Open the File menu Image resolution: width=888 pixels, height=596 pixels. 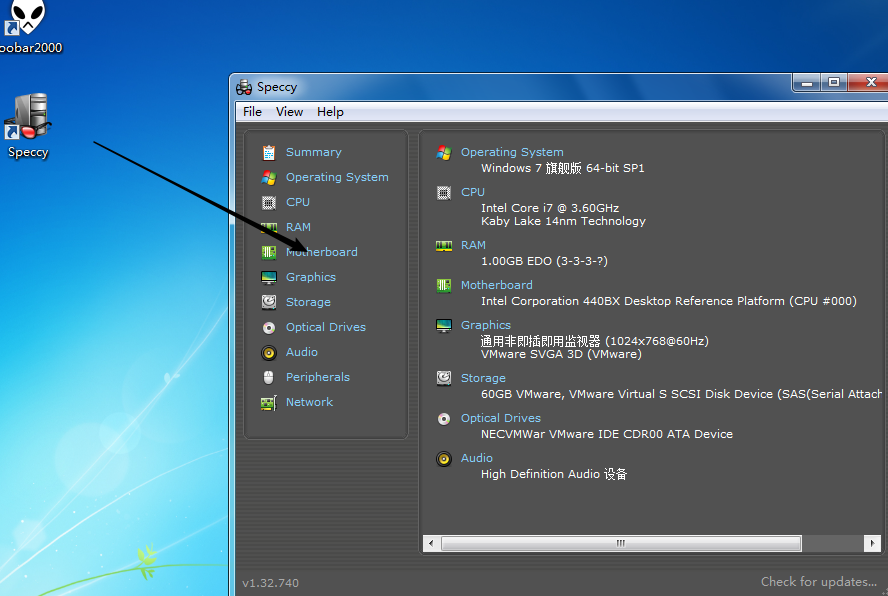pyautogui.click(x=252, y=112)
